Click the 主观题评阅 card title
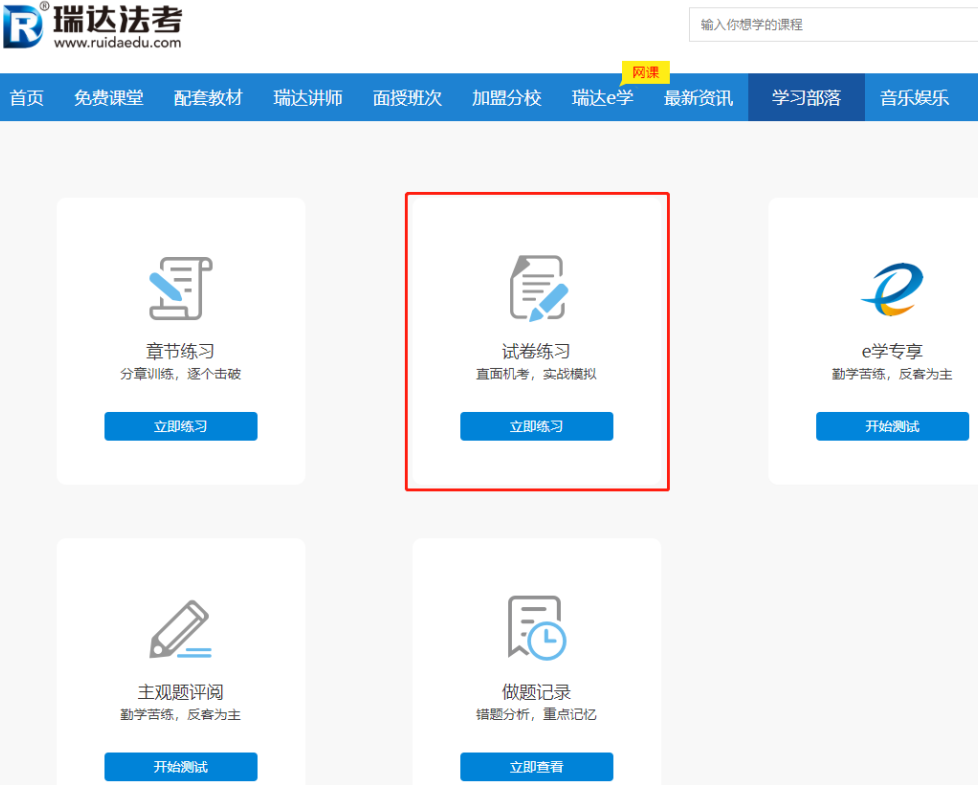The height and width of the screenshot is (785, 978). click(180, 691)
